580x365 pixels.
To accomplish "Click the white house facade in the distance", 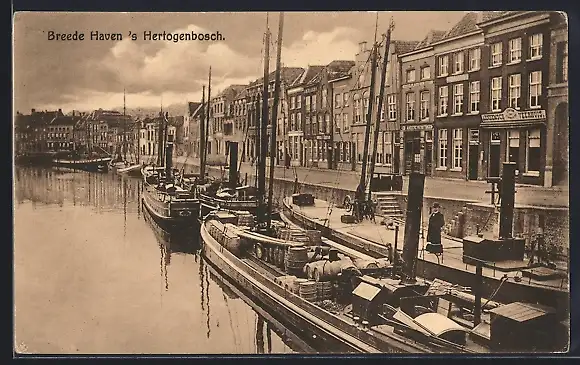I will 151,139.
